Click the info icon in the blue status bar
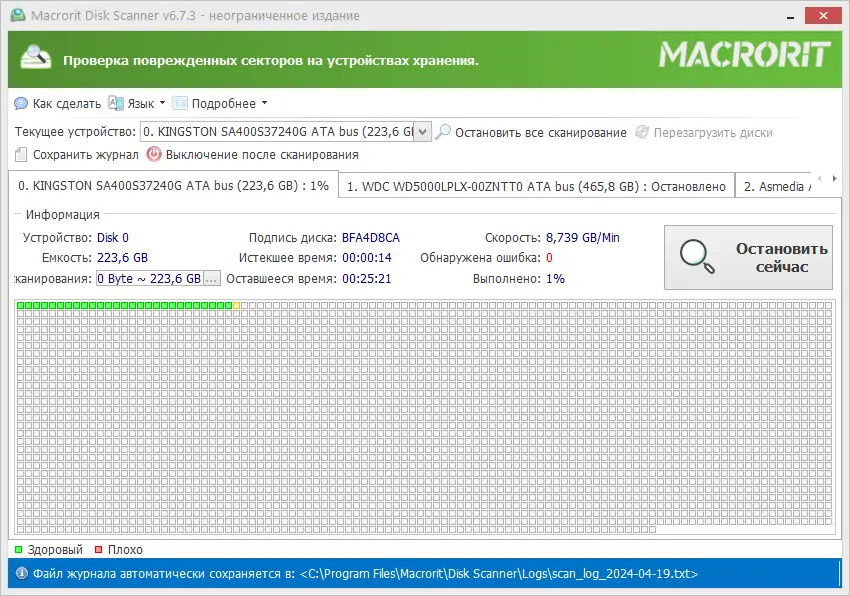 point(22,573)
